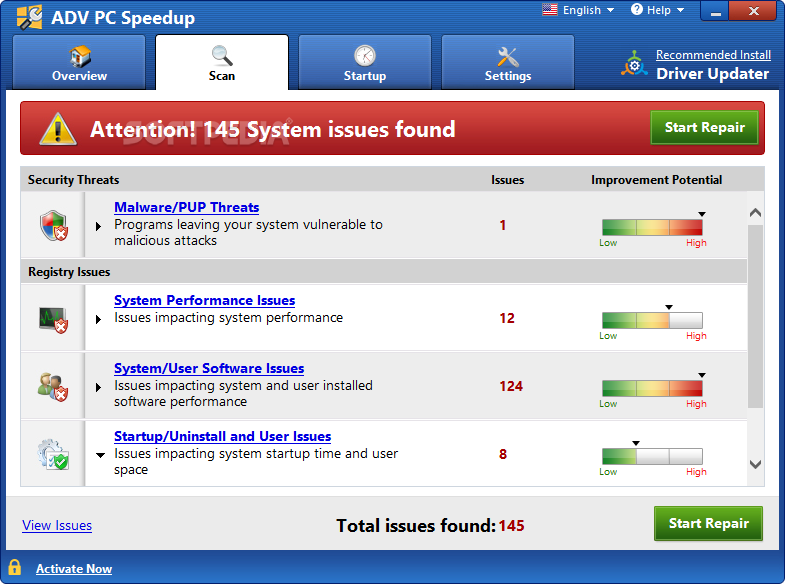The height and width of the screenshot is (584, 785).
Task: Click the Startup/Uninstall gear checkmark icon
Action: pos(53,455)
